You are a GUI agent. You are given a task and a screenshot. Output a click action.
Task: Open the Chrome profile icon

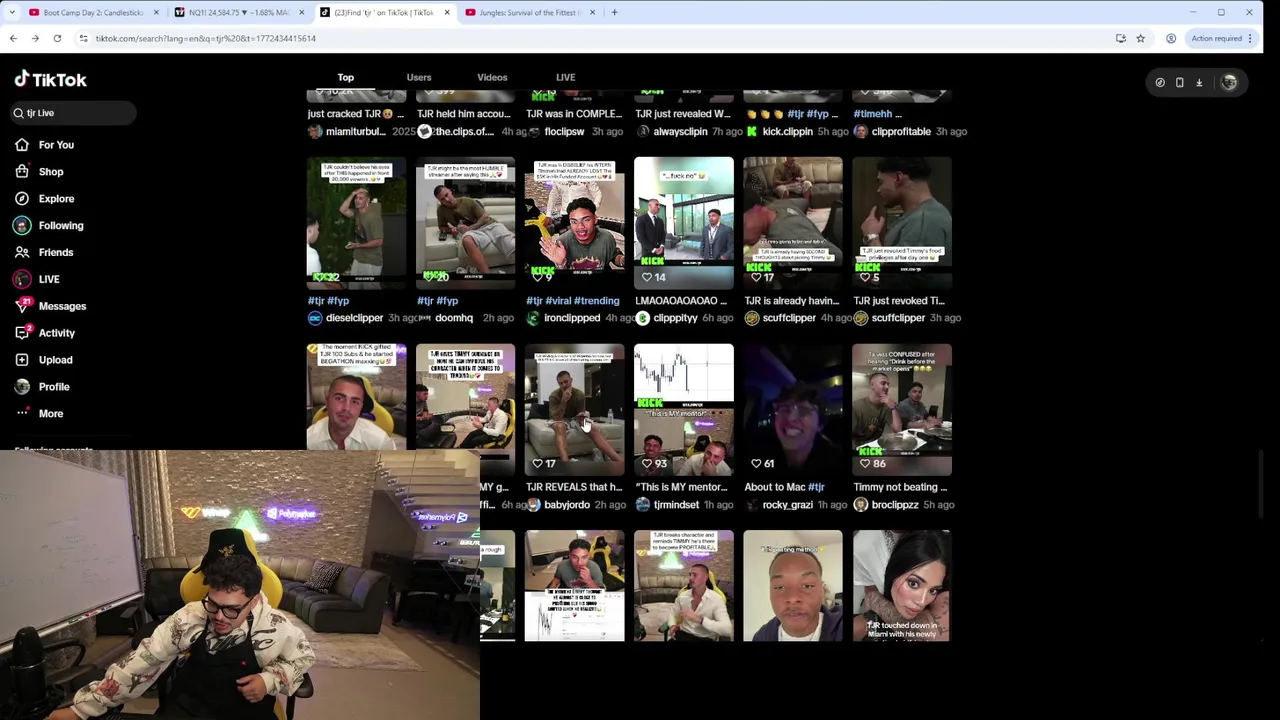(x=1171, y=38)
